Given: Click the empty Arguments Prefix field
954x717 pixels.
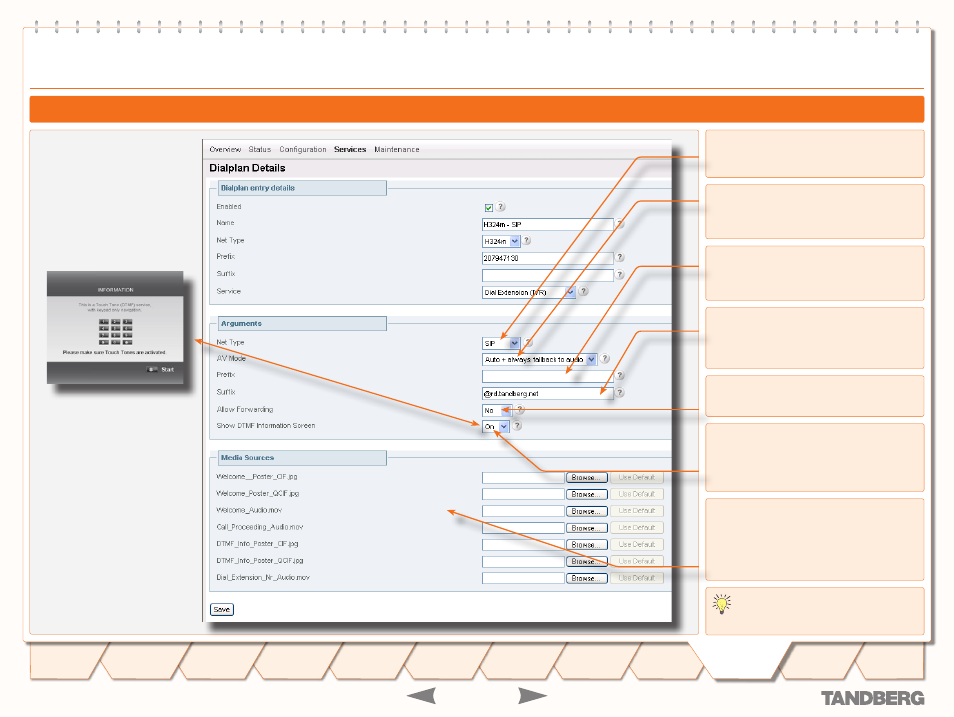Looking at the screenshot, I should pos(548,377).
